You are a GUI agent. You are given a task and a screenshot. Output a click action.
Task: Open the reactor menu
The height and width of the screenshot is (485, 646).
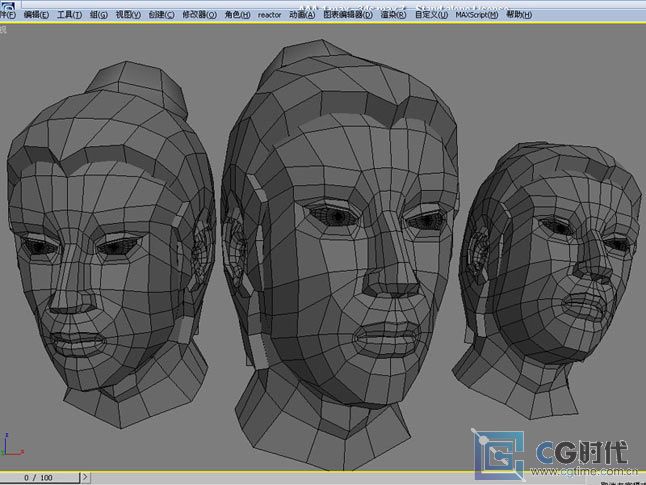pyautogui.click(x=269, y=15)
